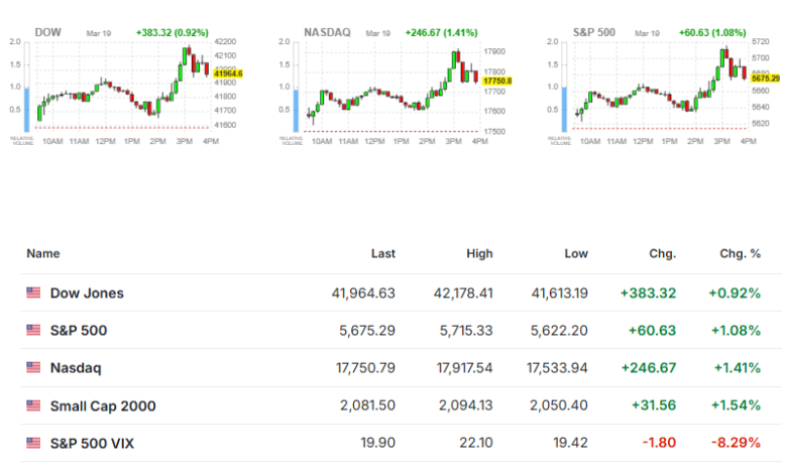This screenshot has height=467, width=800.
Task: Click Small Cap 2000 change +31.56
Action: click(654, 406)
